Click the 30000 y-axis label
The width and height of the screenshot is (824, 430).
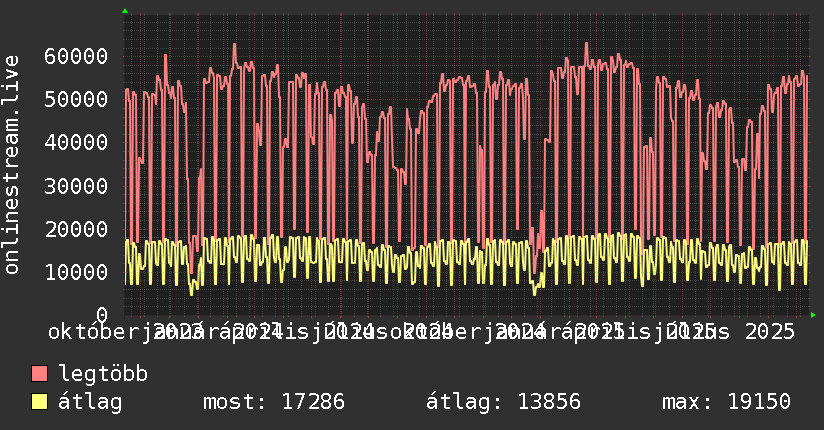[76, 186]
